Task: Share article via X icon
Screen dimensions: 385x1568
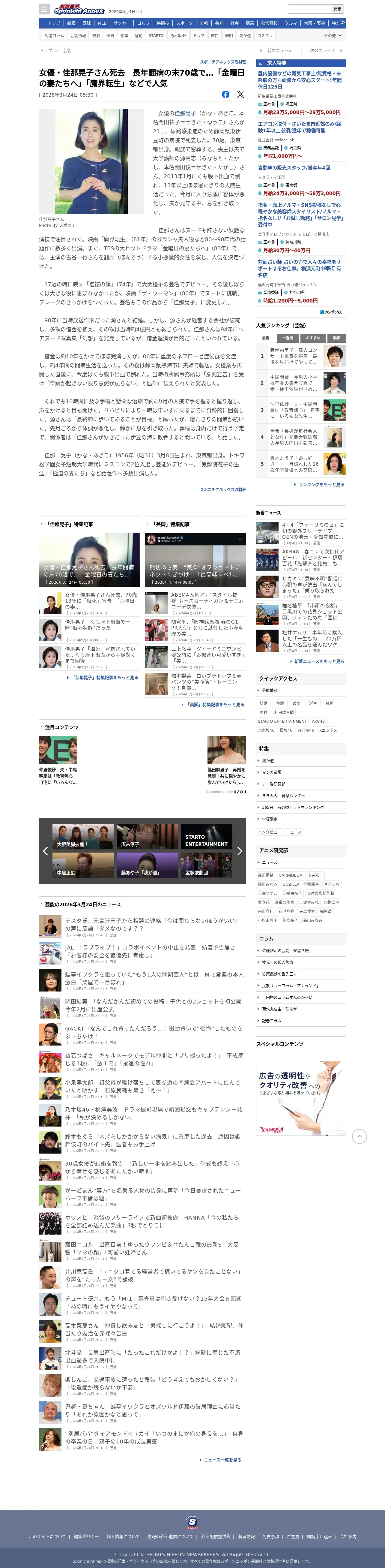Action: click(x=240, y=94)
